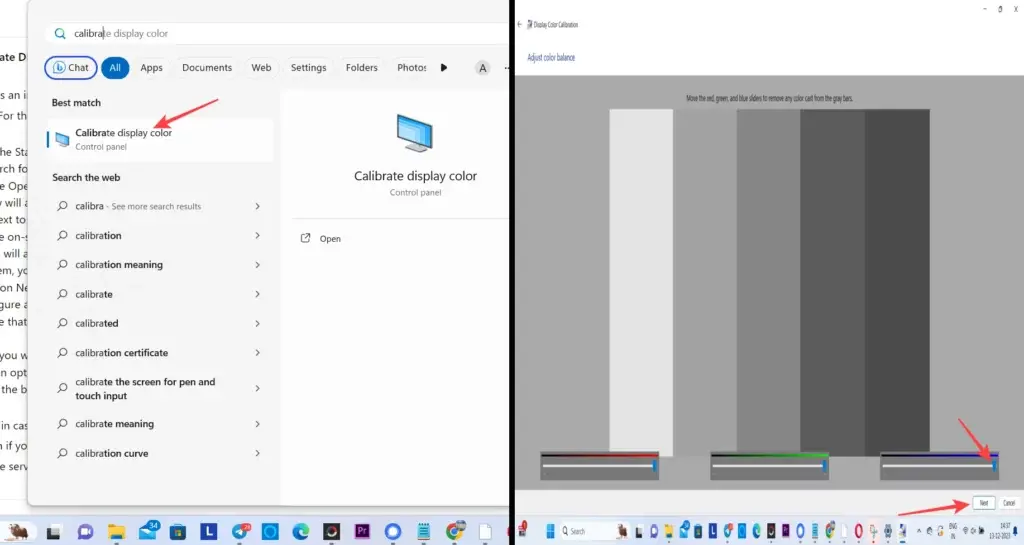Open DaVinci Resolve from the left taskbar

point(331,532)
